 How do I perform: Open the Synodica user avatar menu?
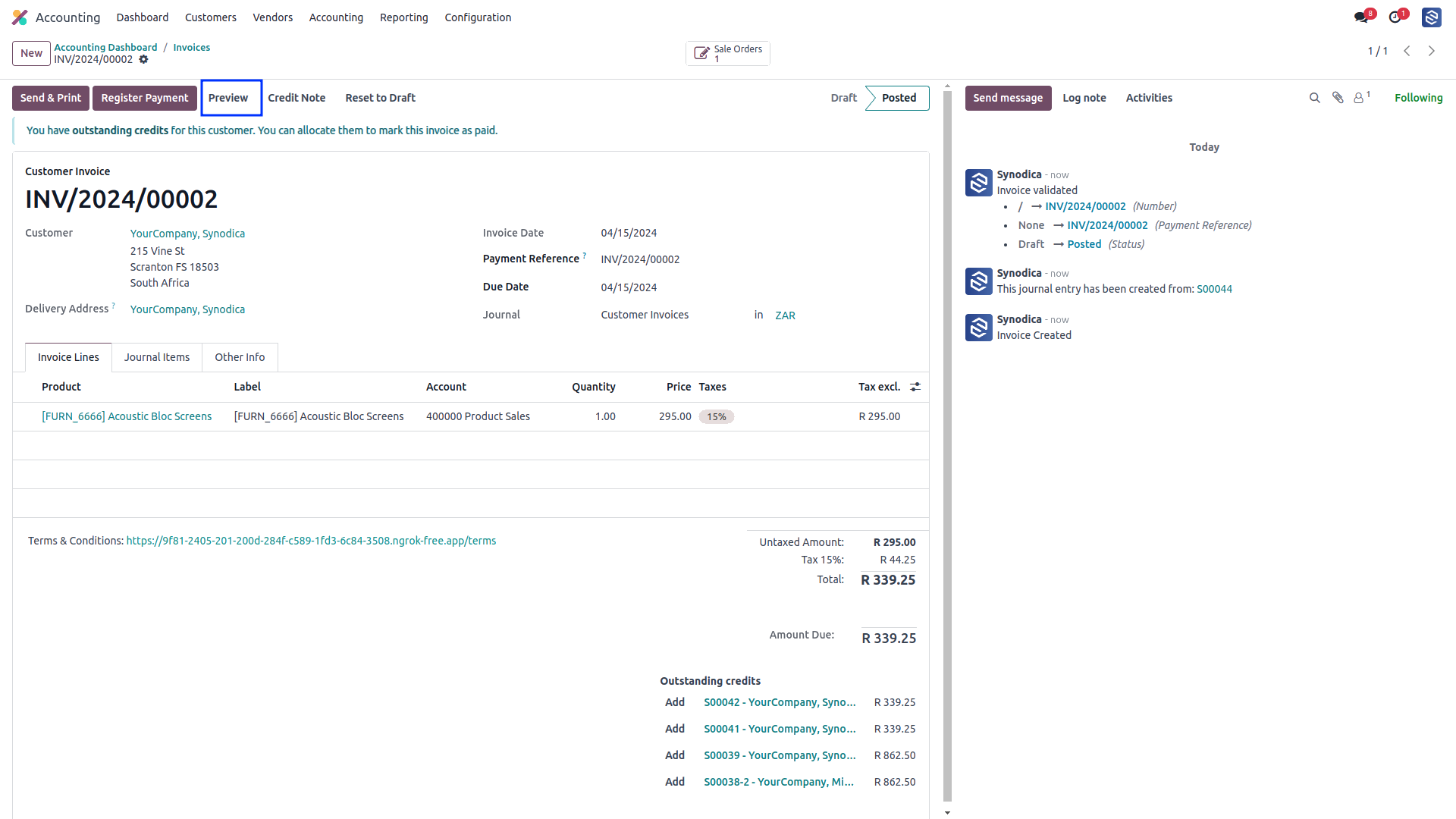coord(1432,17)
